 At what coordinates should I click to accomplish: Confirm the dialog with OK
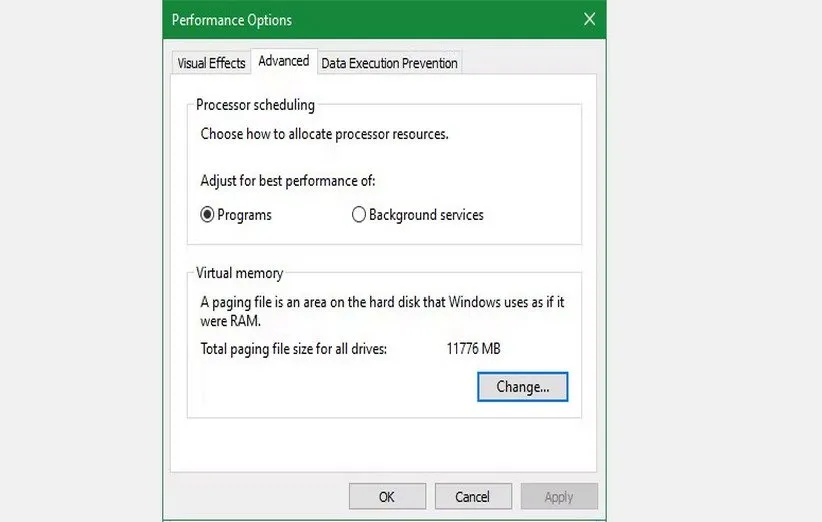coord(387,497)
